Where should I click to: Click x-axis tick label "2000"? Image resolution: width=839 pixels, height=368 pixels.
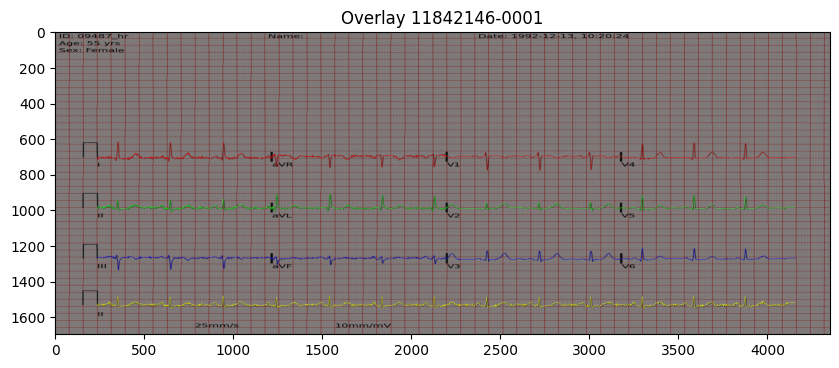411,349
